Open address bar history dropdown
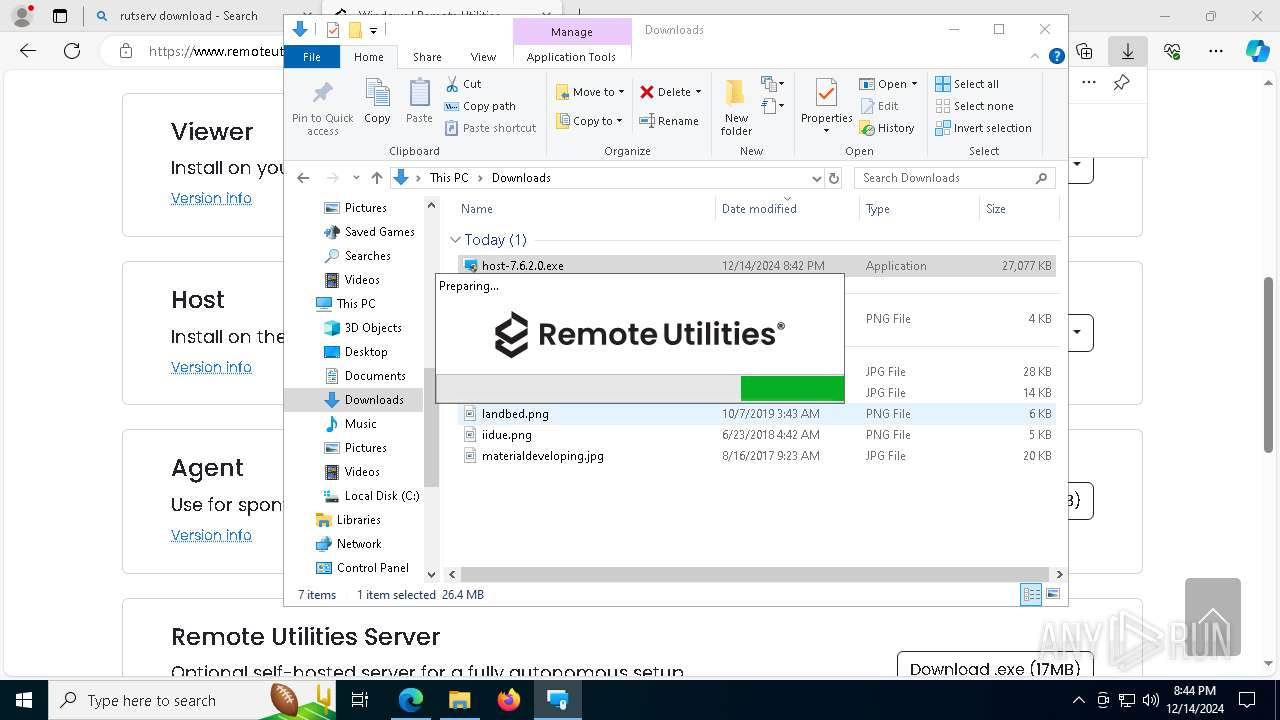Screen dimensions: 1280x720 click(x=817, y=178)
